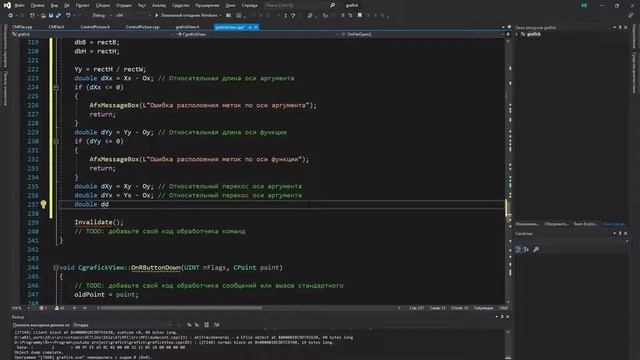Open the Справка menu
640x360 pixels.
(249, 6)
